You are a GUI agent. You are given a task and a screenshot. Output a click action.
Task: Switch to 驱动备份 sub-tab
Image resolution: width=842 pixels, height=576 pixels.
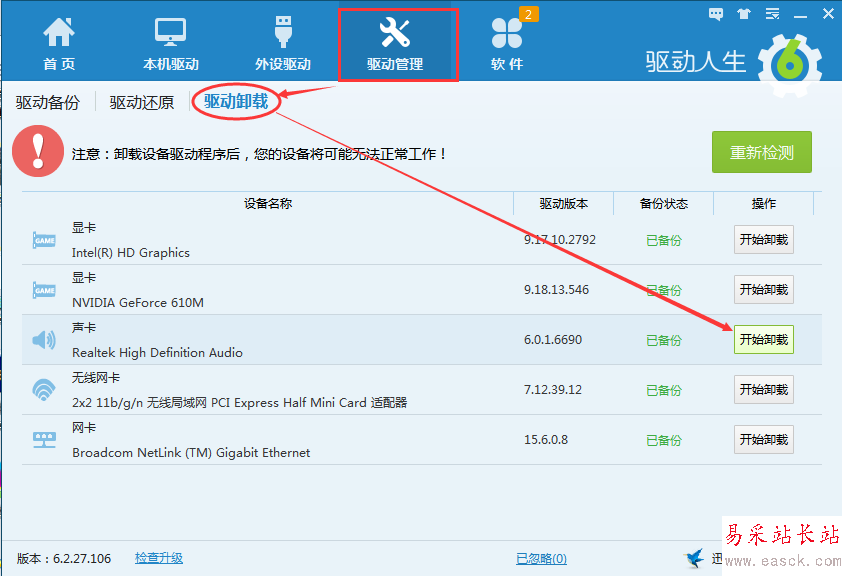click(x=48, y=102)
